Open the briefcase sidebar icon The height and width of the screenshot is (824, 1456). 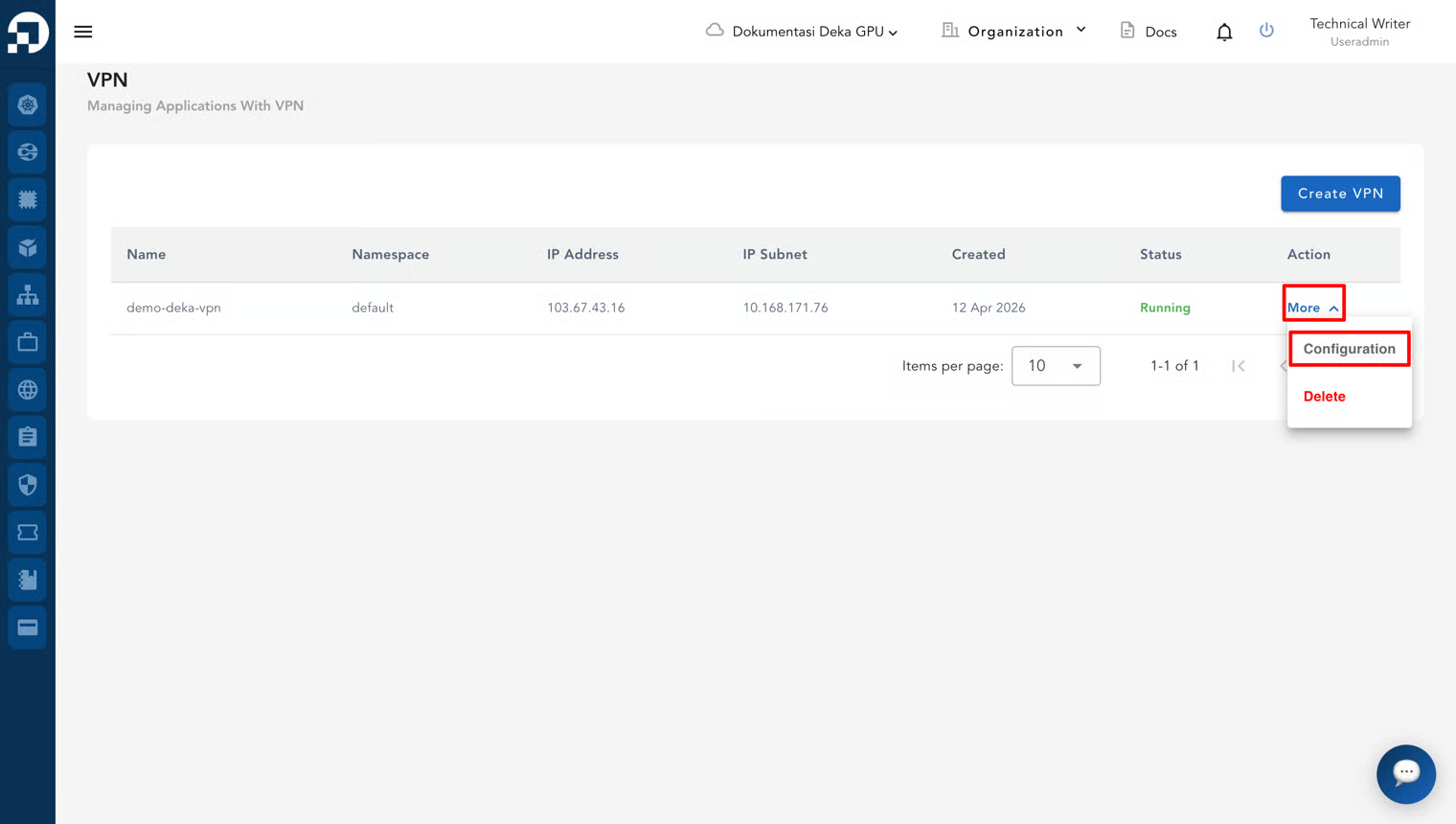tap(28, 342)
